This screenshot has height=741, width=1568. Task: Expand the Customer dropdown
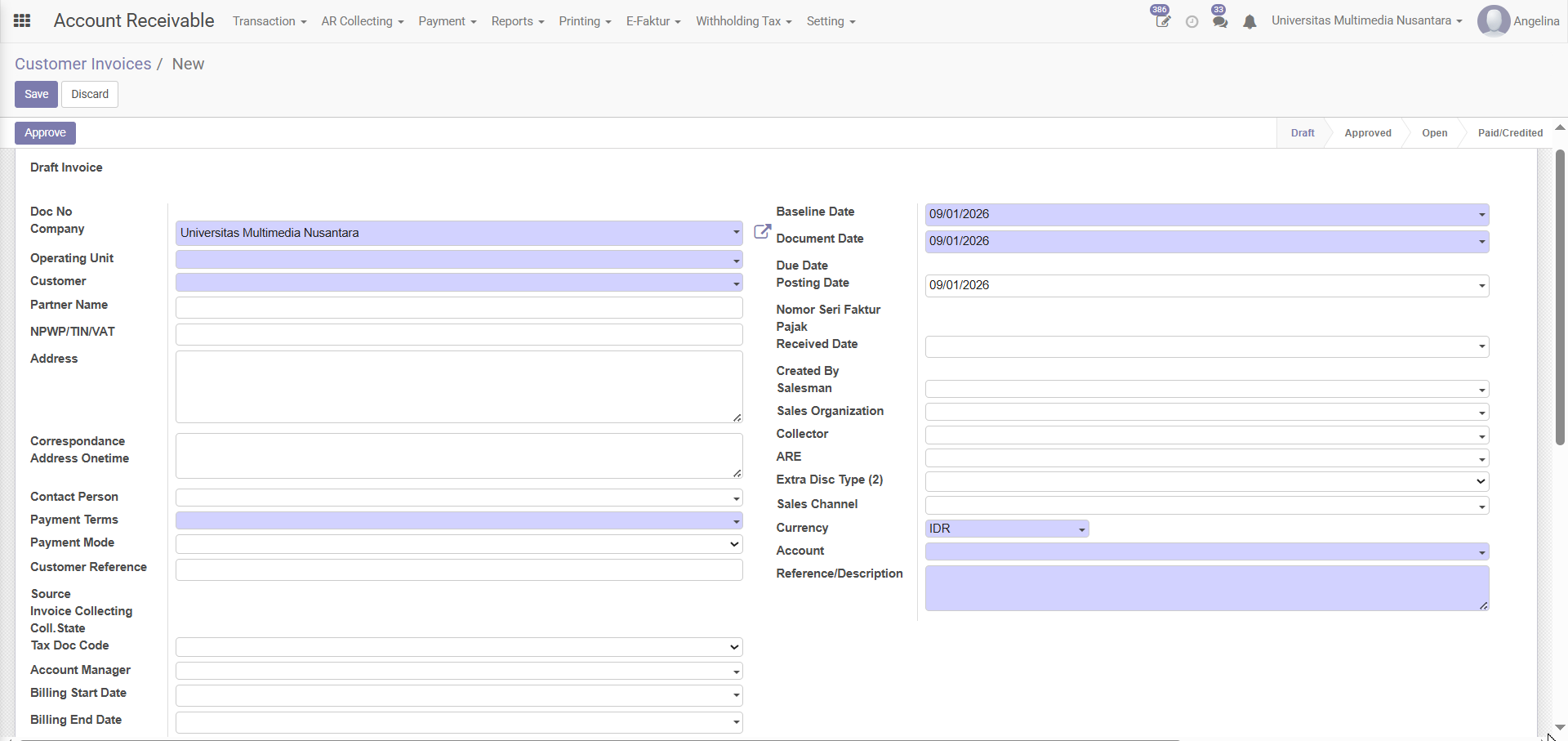736,283
